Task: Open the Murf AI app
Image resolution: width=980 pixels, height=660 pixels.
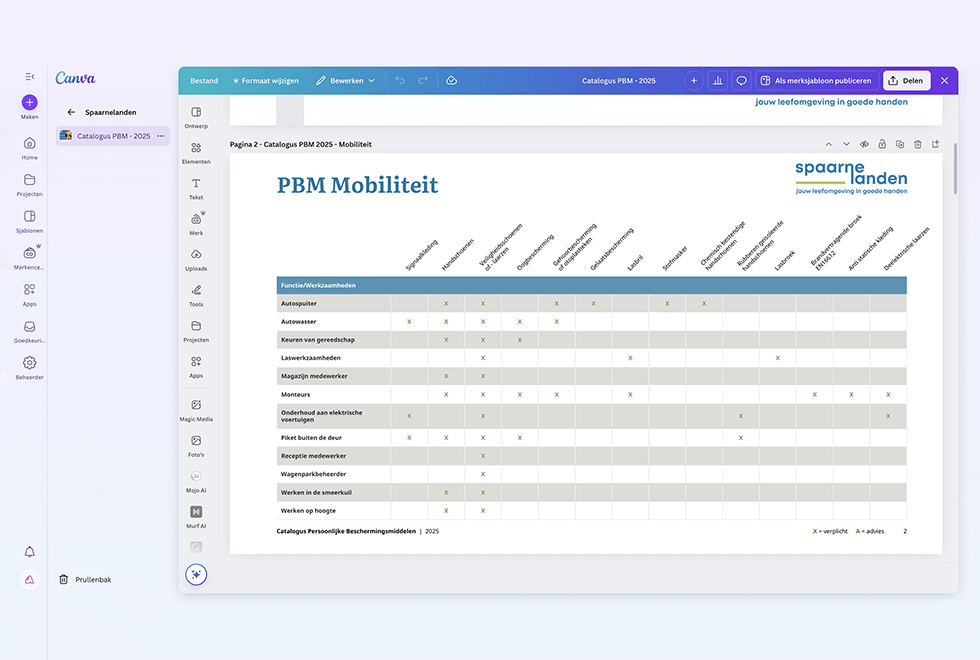Action: (196, 517)
